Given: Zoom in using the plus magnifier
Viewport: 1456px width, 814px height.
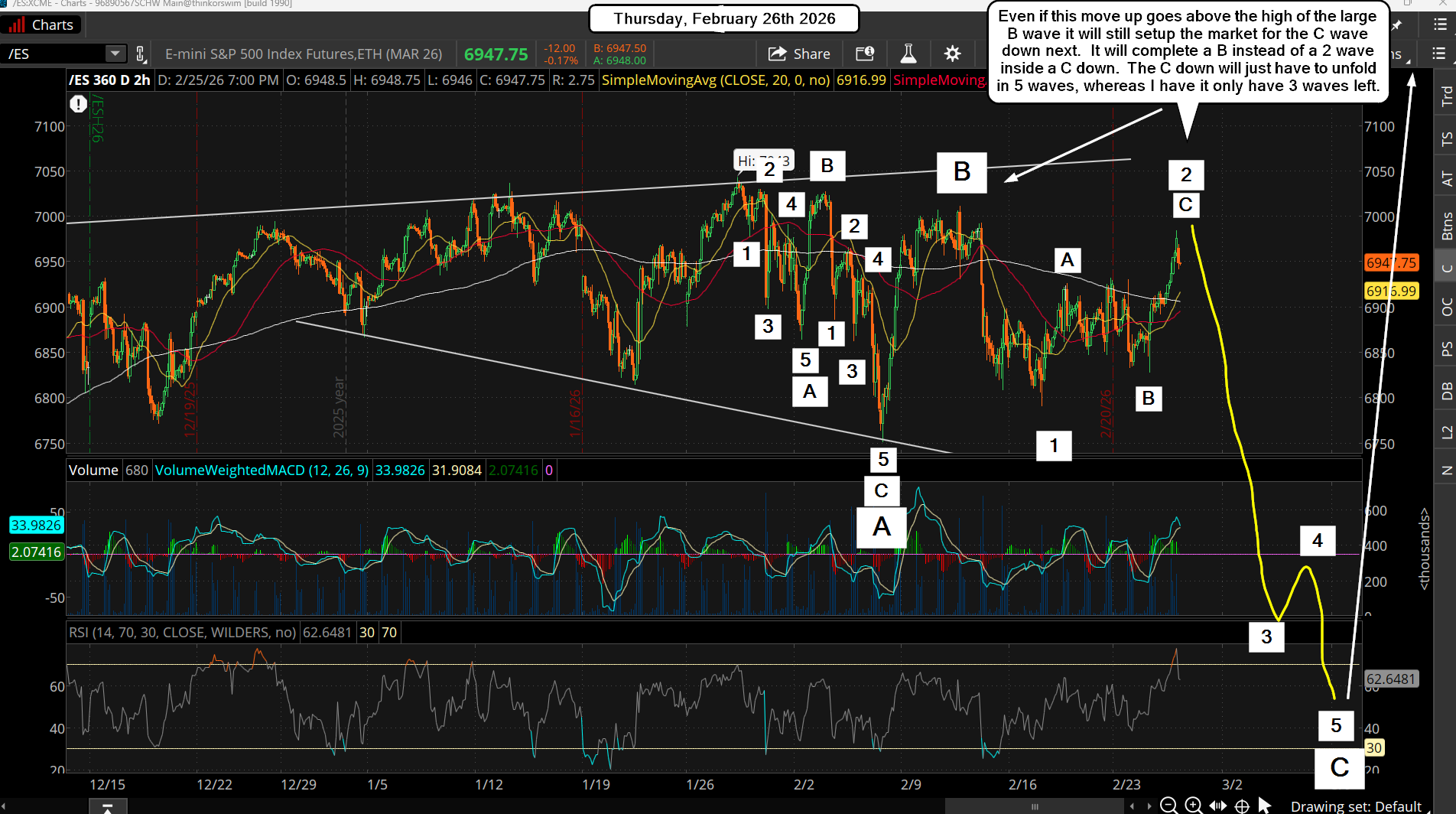Looking at the screenshot, I should (x=1193, y=806).
